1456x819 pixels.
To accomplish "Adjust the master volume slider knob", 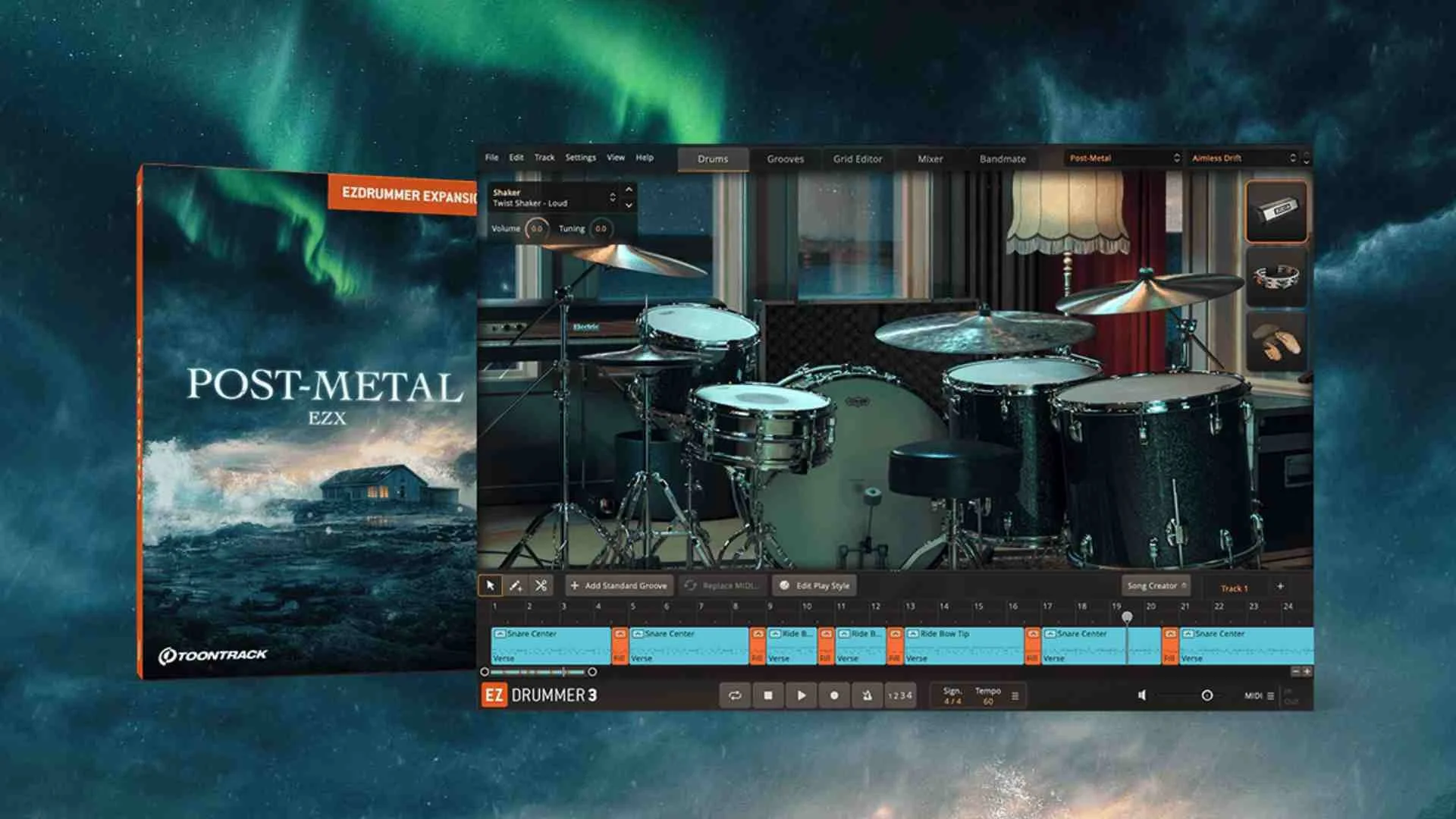I will [1207, 695].
